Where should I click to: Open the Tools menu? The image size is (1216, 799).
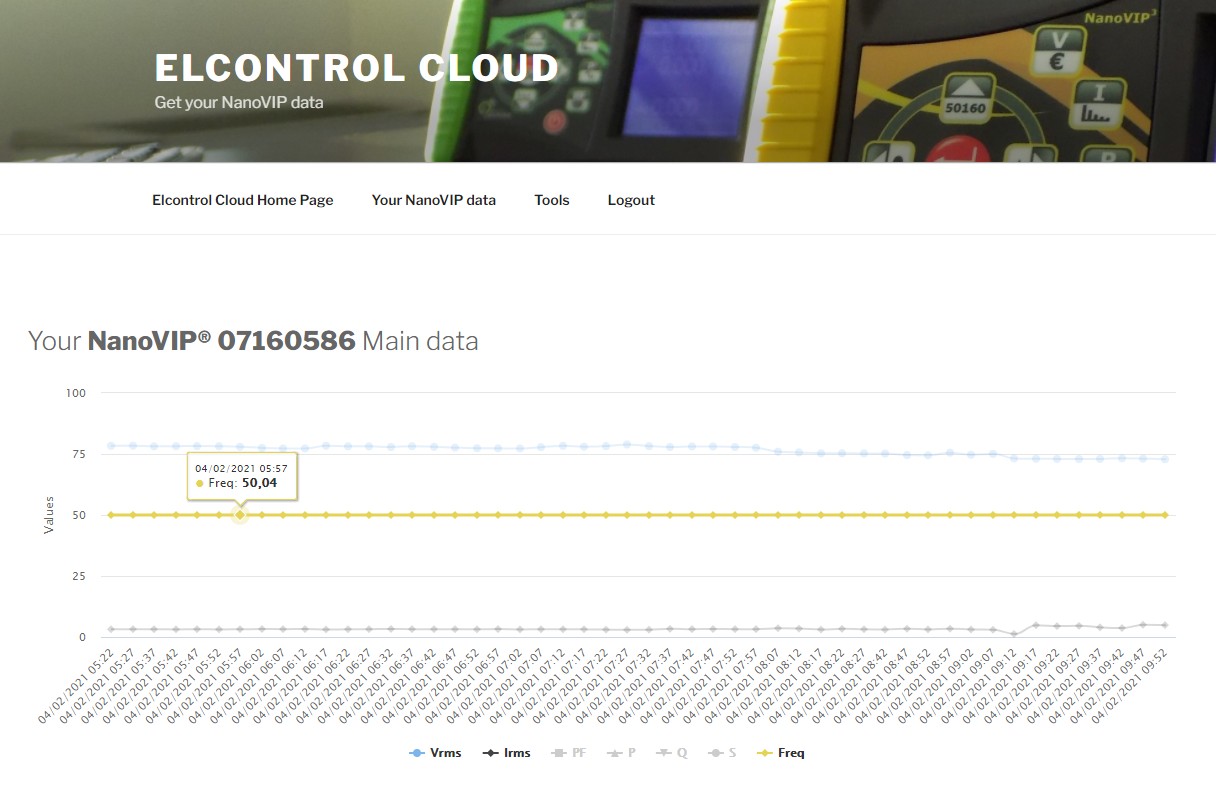point(551,200)
